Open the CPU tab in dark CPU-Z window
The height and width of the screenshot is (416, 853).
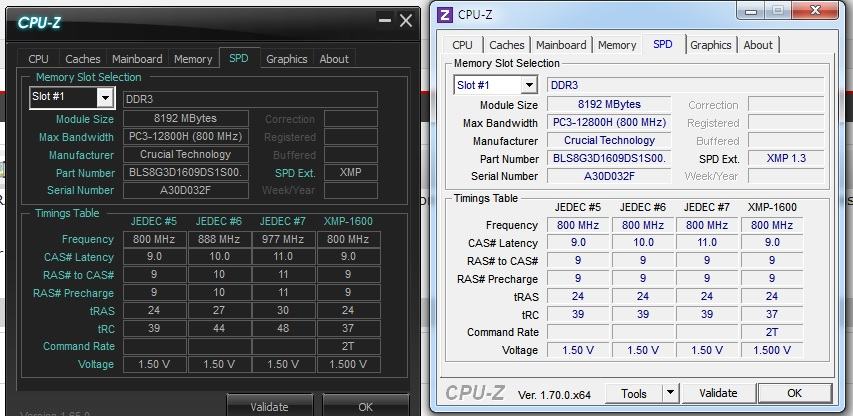[38, 59]
